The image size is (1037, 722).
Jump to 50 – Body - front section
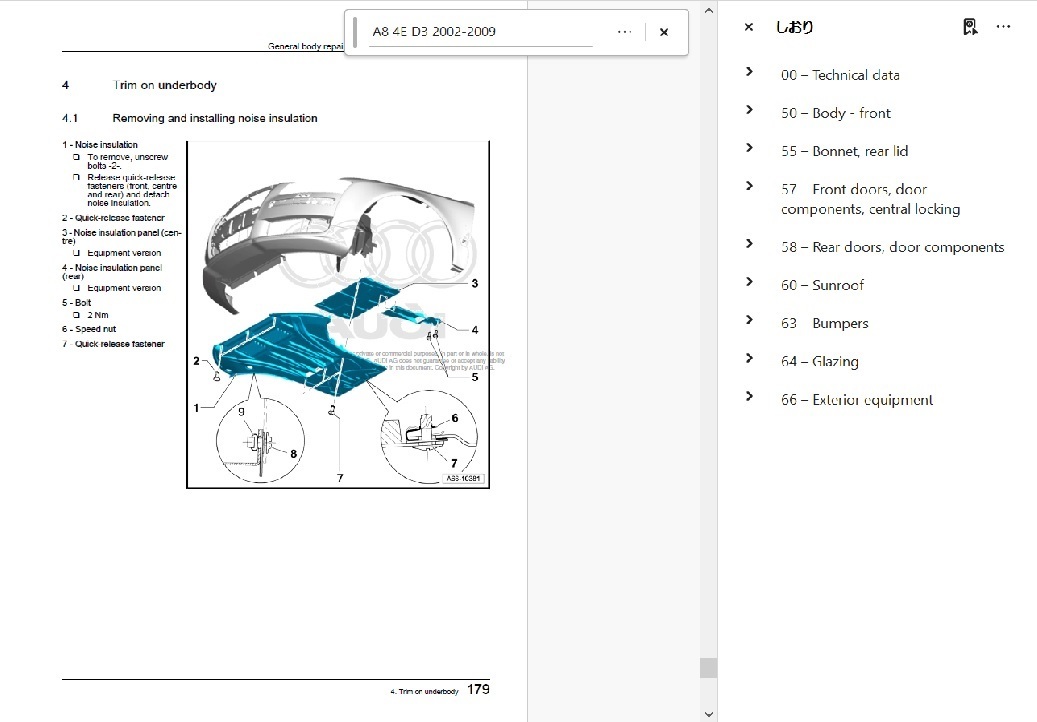click(835, 113)
